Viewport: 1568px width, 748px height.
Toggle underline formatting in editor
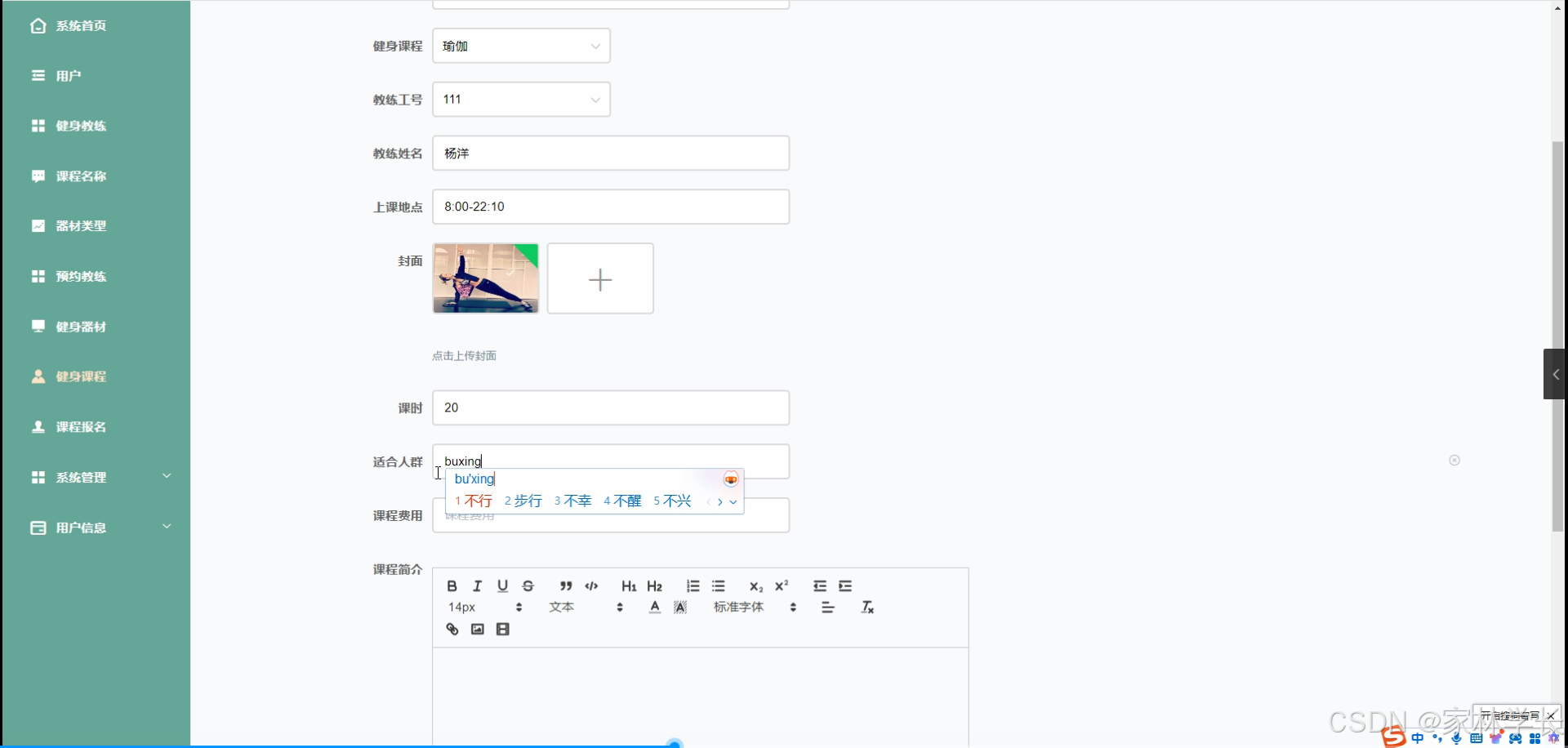click(x=503, y=586)
